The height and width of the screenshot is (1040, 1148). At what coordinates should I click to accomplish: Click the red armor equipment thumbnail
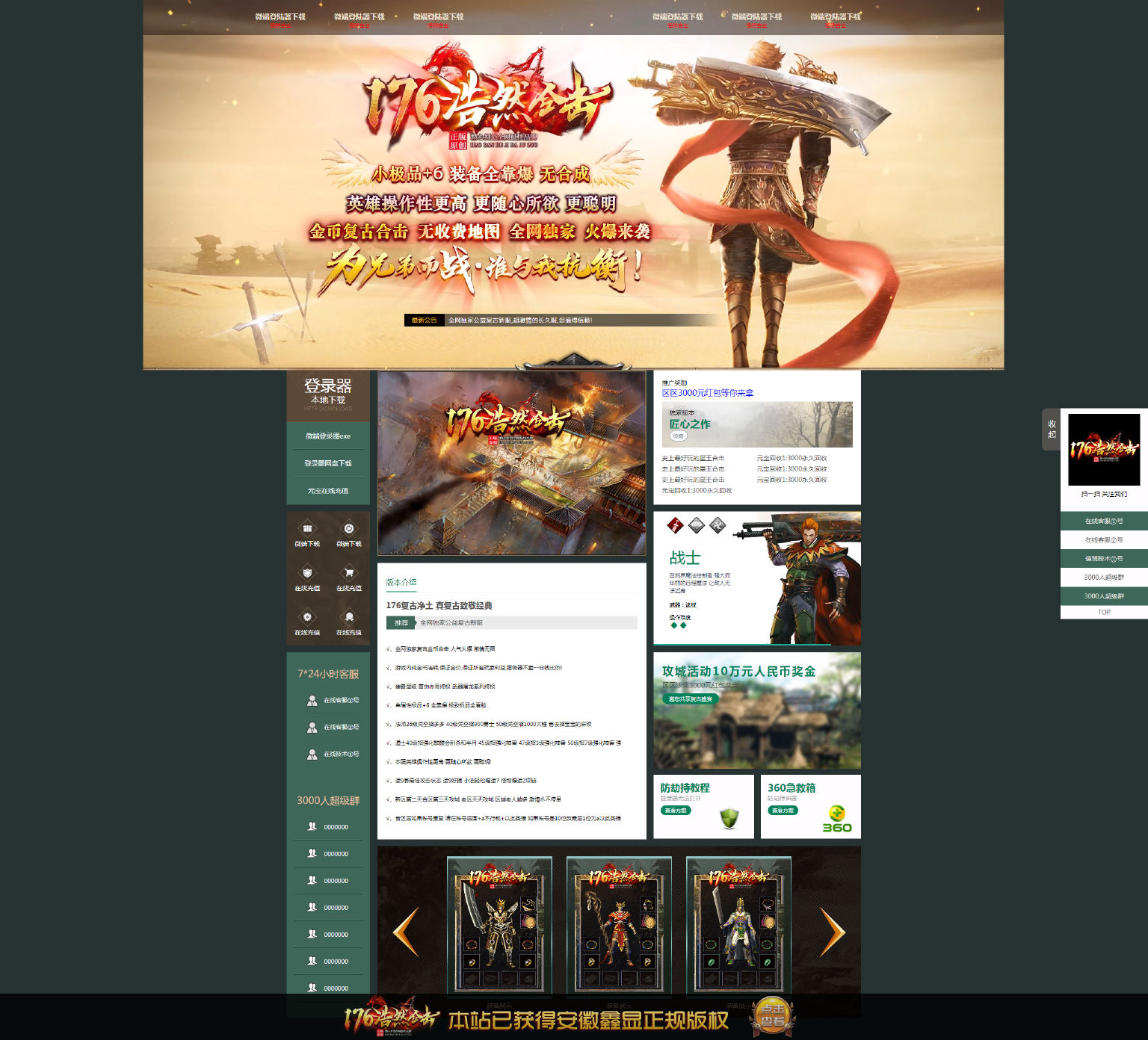619,925
